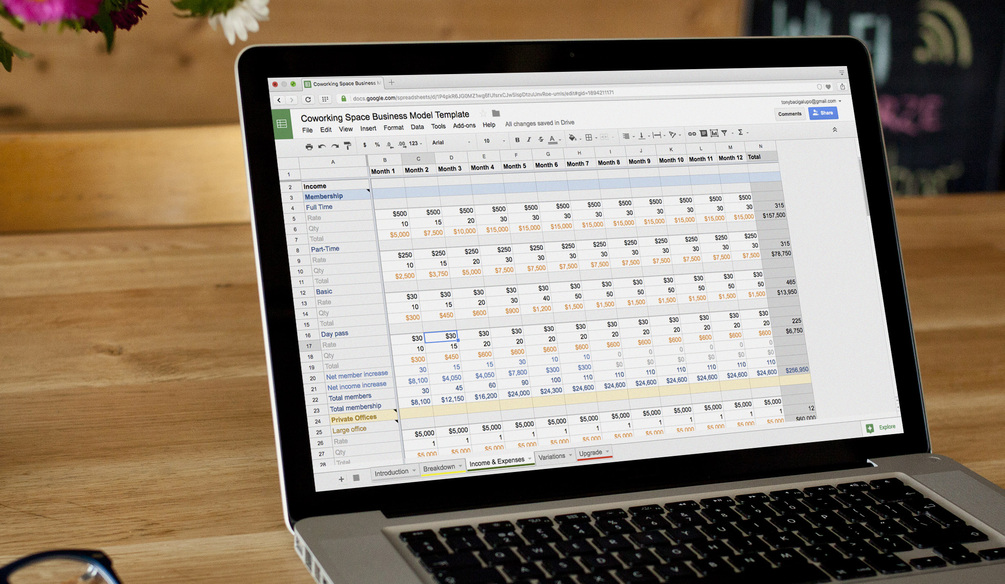The image size is (1005, 584).
Task: Insert a link with chain icon
Action: click(692, 134)
